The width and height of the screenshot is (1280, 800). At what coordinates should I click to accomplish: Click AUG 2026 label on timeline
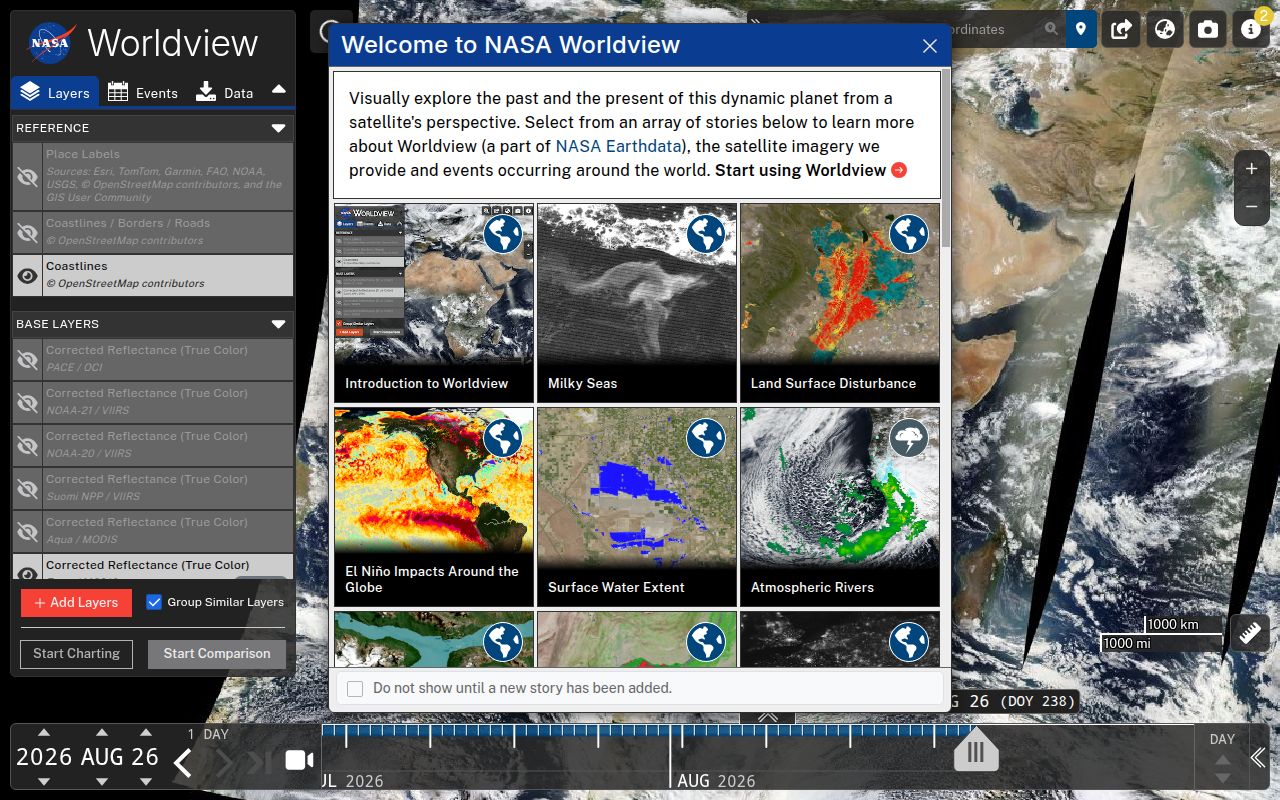click(x=716, y=780)
